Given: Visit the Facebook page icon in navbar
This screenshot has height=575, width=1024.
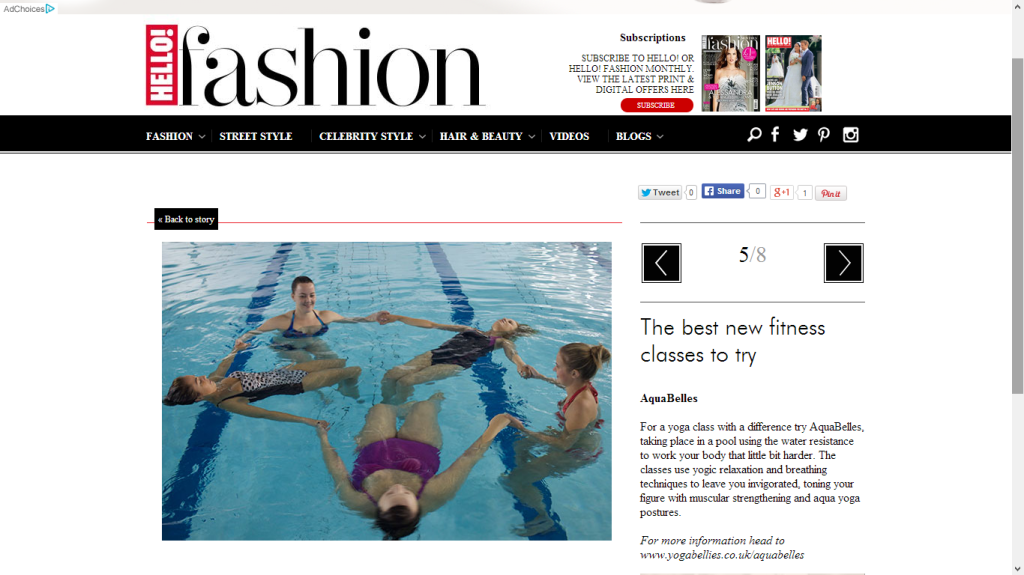Looking at the screenshot, I should (775, 135).
